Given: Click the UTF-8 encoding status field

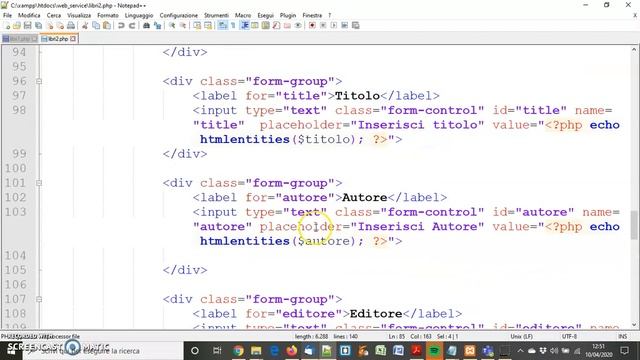Looking at the screenshot, I should tap(569, 336).
